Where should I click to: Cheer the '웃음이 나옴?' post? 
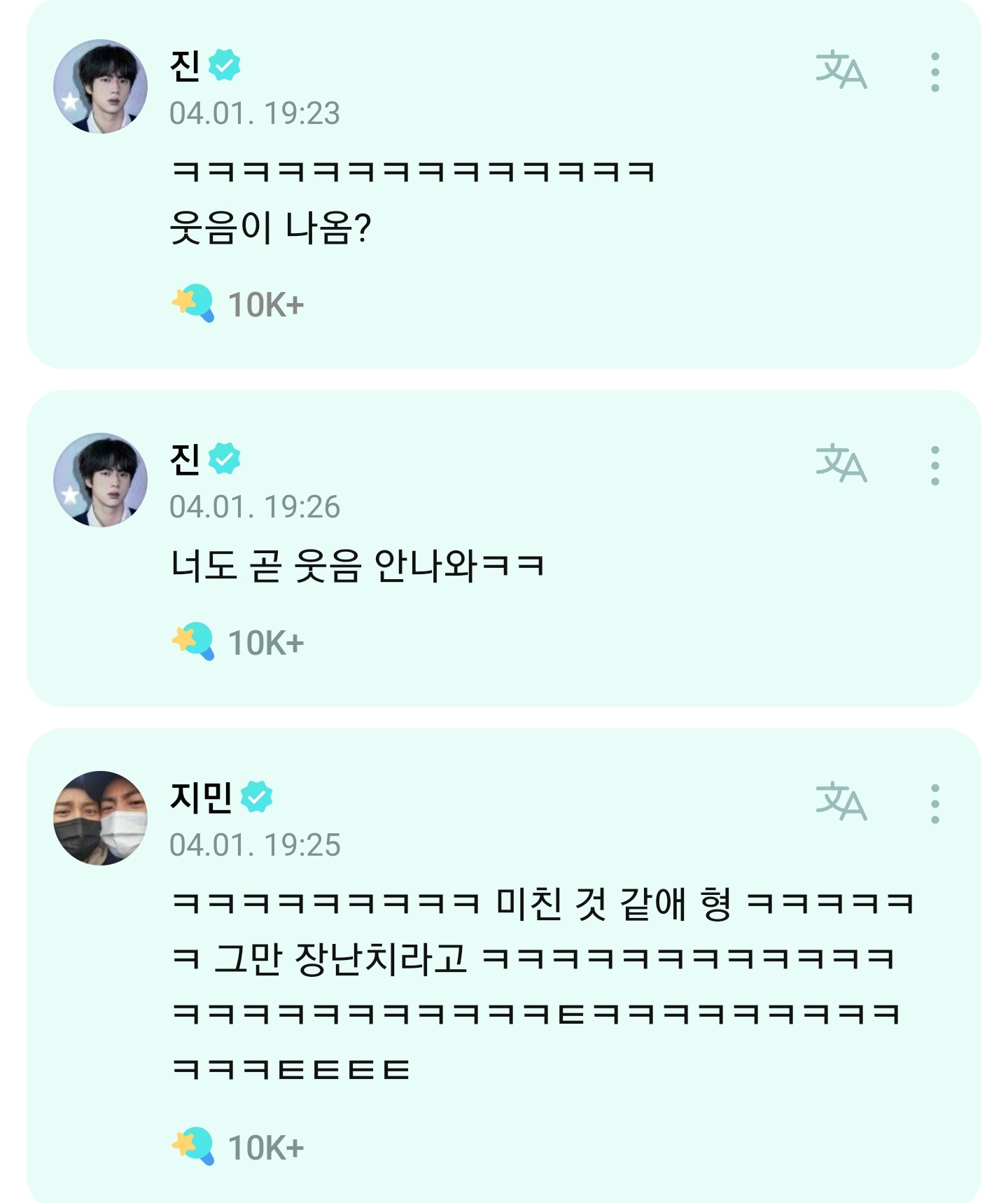click(193, 303)
